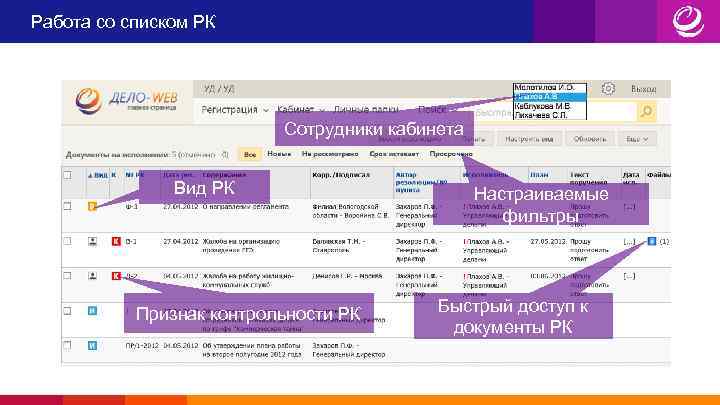Sort by the Автор резолюции column header
The height and width of the screenshot is (405, 720).
click(421, 182)
